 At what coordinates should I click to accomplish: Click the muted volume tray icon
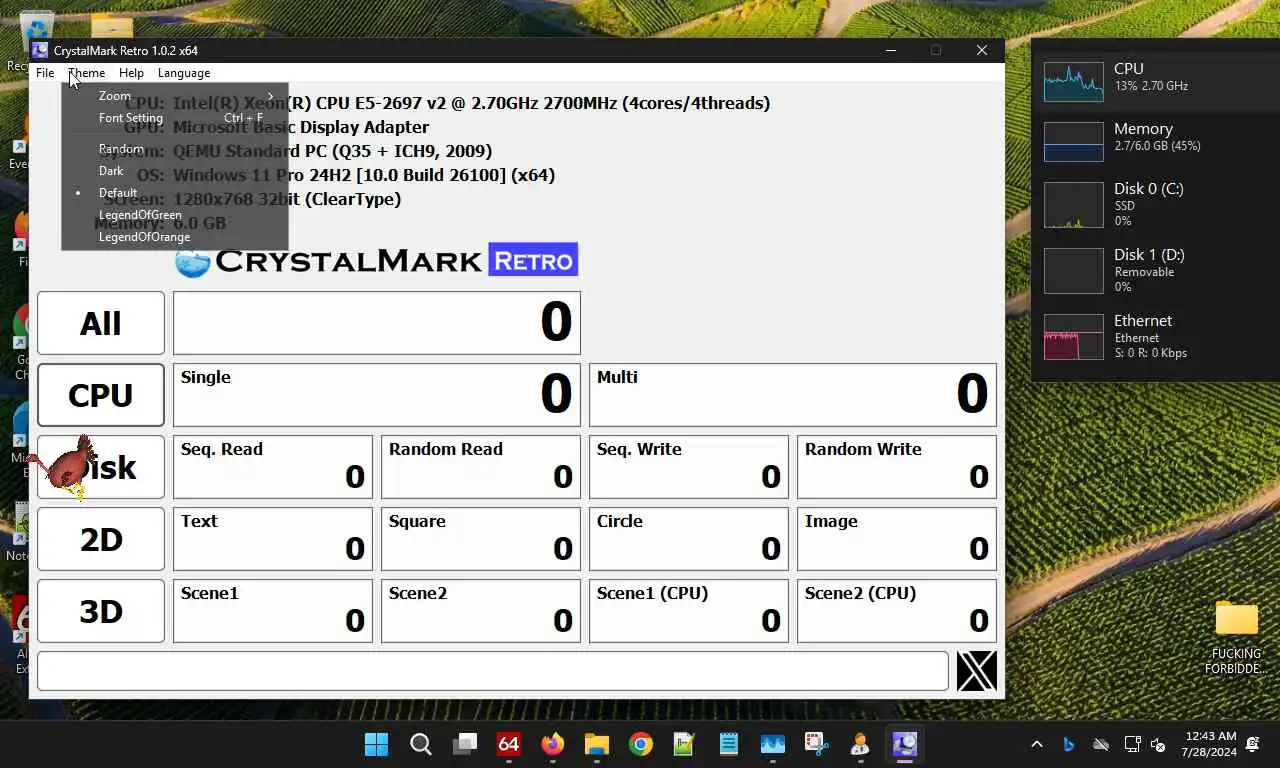point(1158,744)
